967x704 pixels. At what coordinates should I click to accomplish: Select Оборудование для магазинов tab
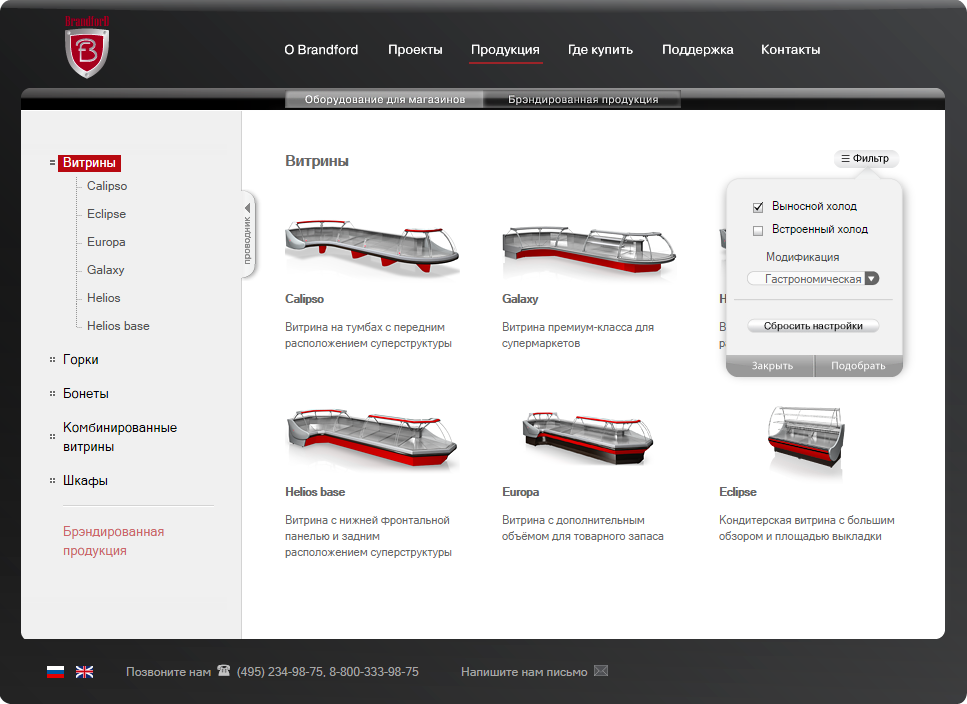[384, 99]
